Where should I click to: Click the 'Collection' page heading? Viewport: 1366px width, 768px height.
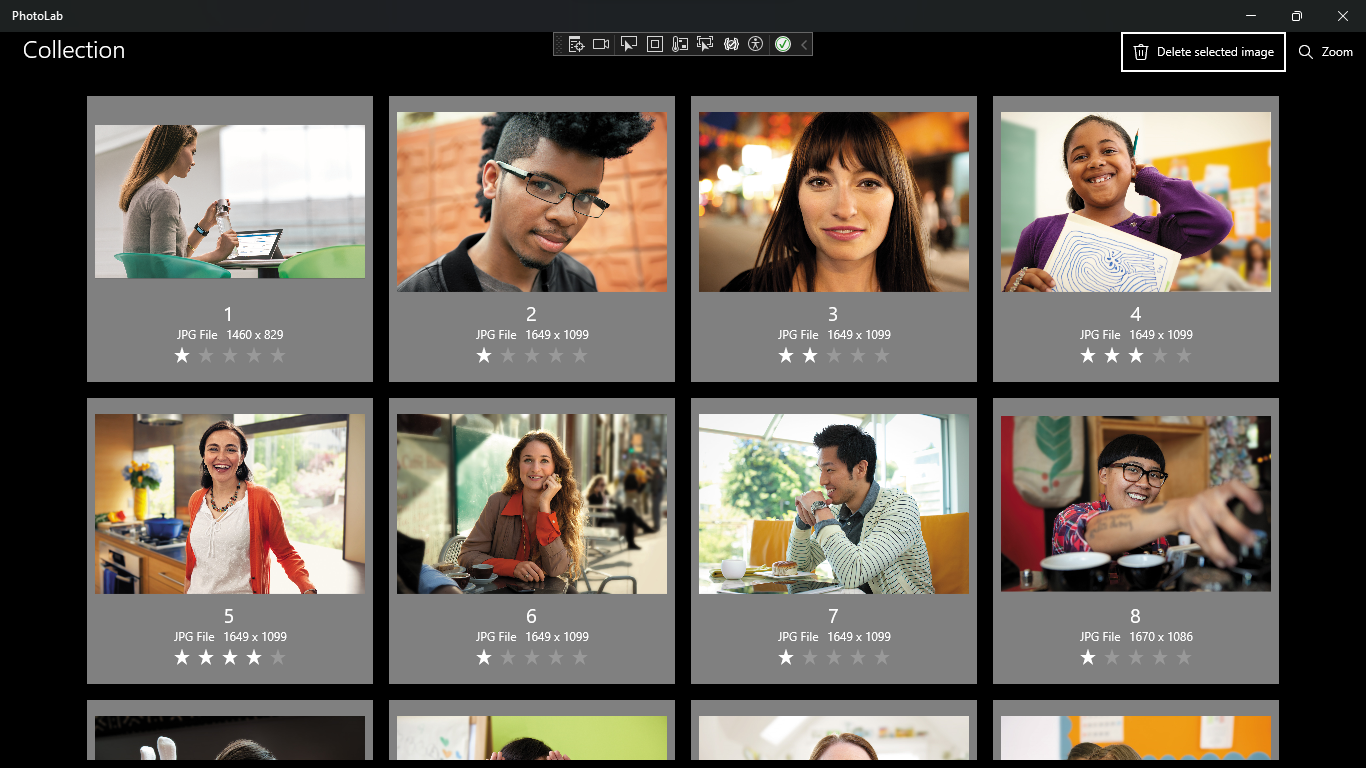coord(74,50)
